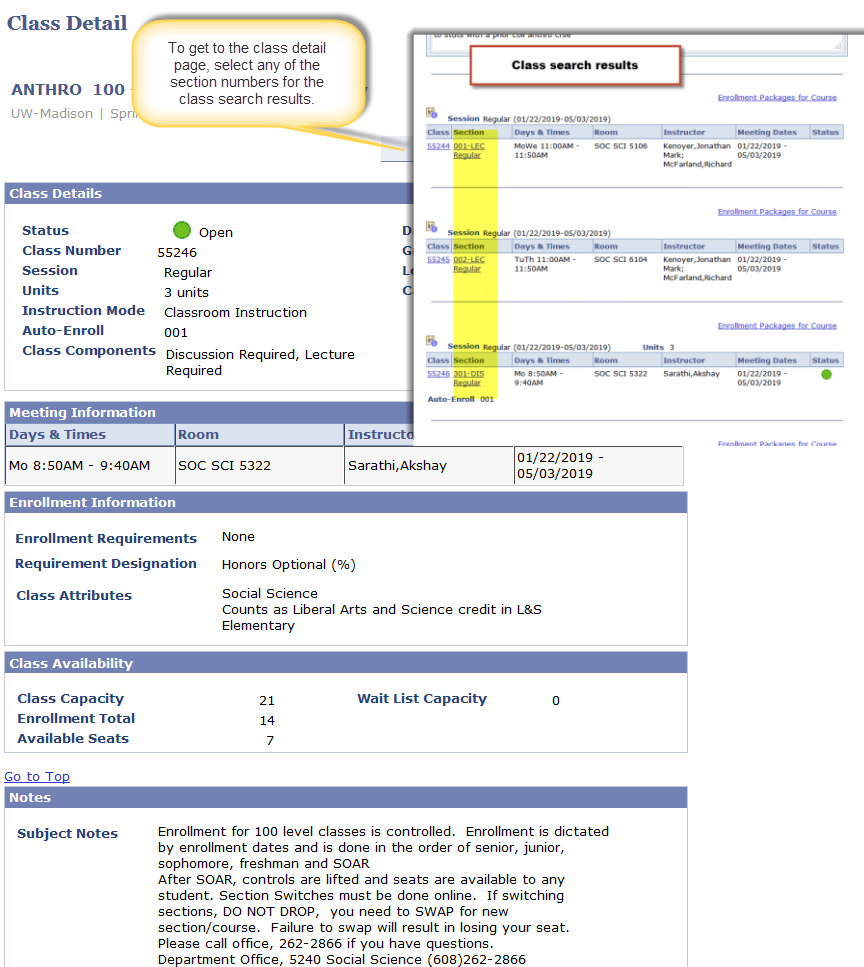
Task: Click the Class Components label
Action: 89,350
